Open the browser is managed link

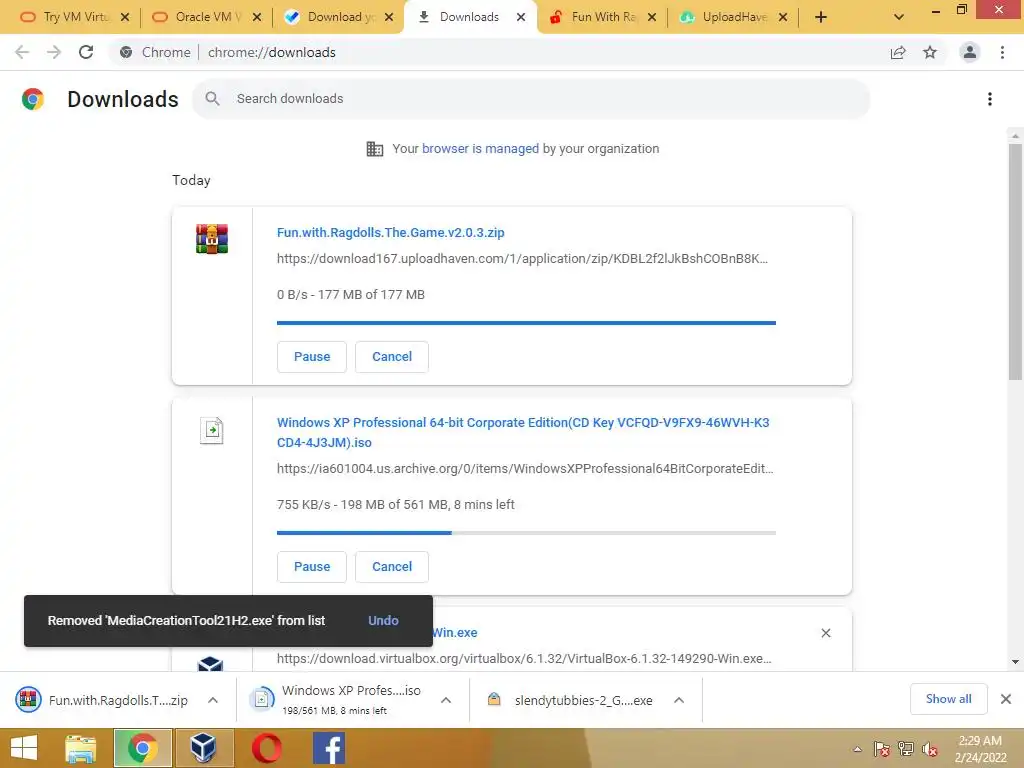point(480,149)
